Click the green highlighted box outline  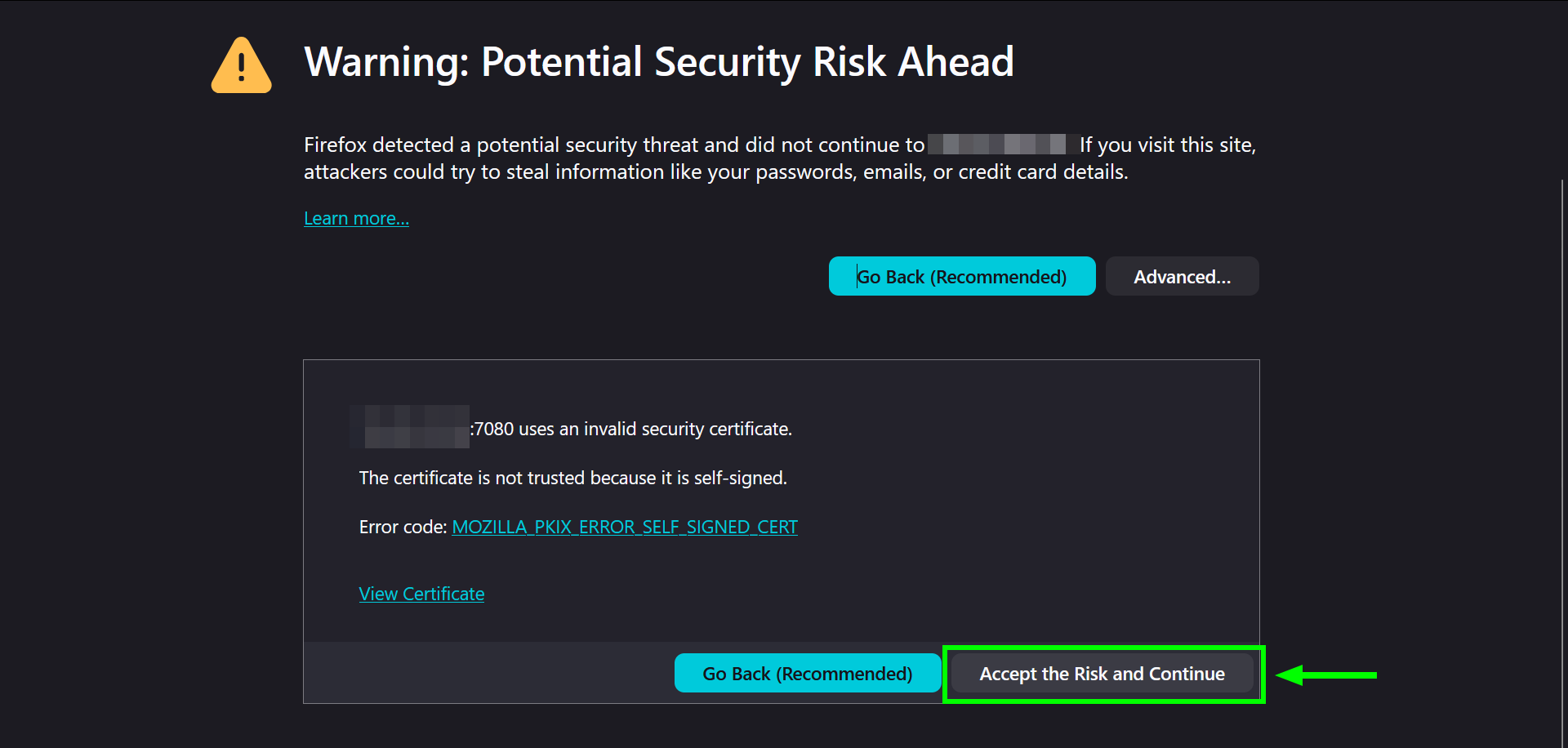tap(1103, 646)
